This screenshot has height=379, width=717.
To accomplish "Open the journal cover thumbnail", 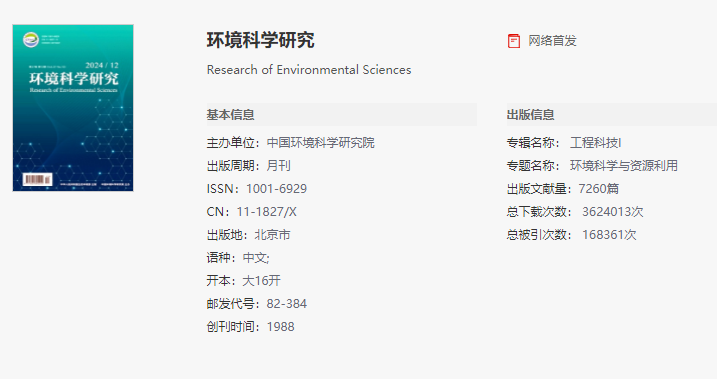I will (73, 108).
